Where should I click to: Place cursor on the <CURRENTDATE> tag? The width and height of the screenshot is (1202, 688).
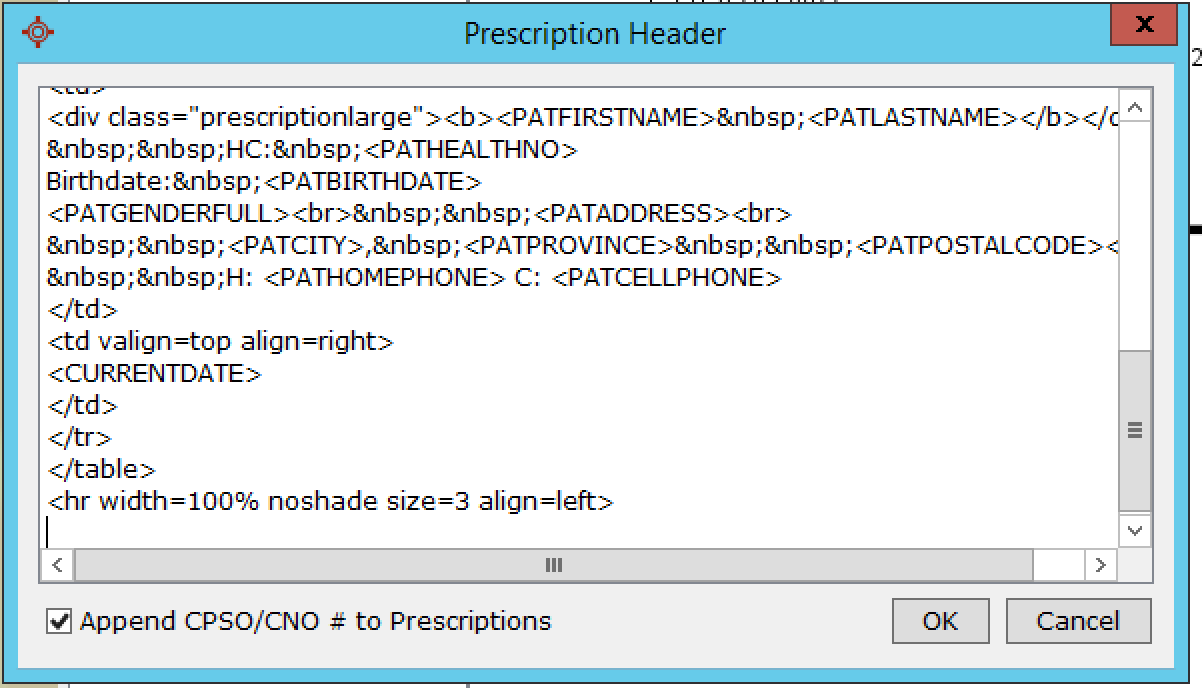tap(154, 374)
